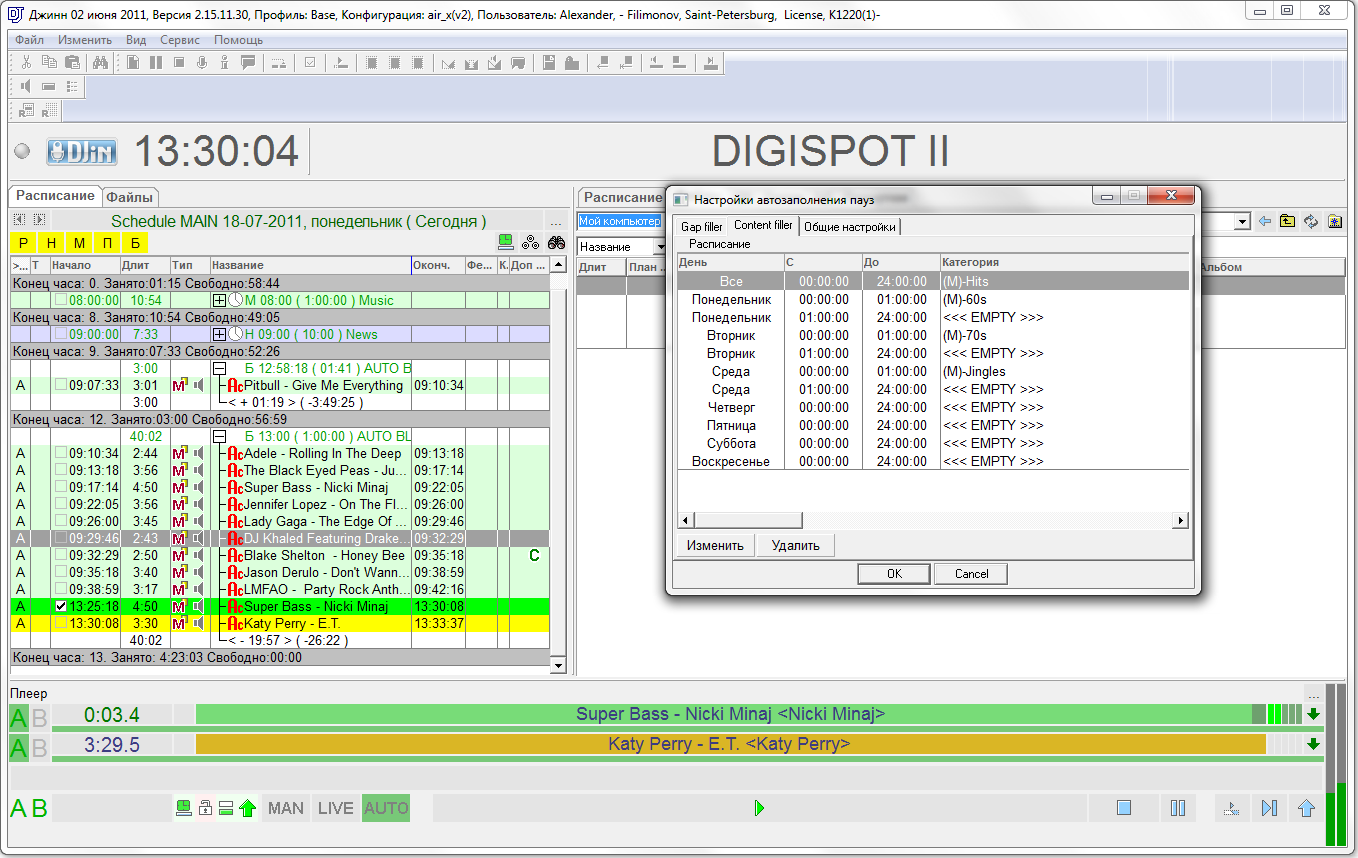Open the Файл menu
This screenshot has width=1358, height=858.
coord(29,40)
